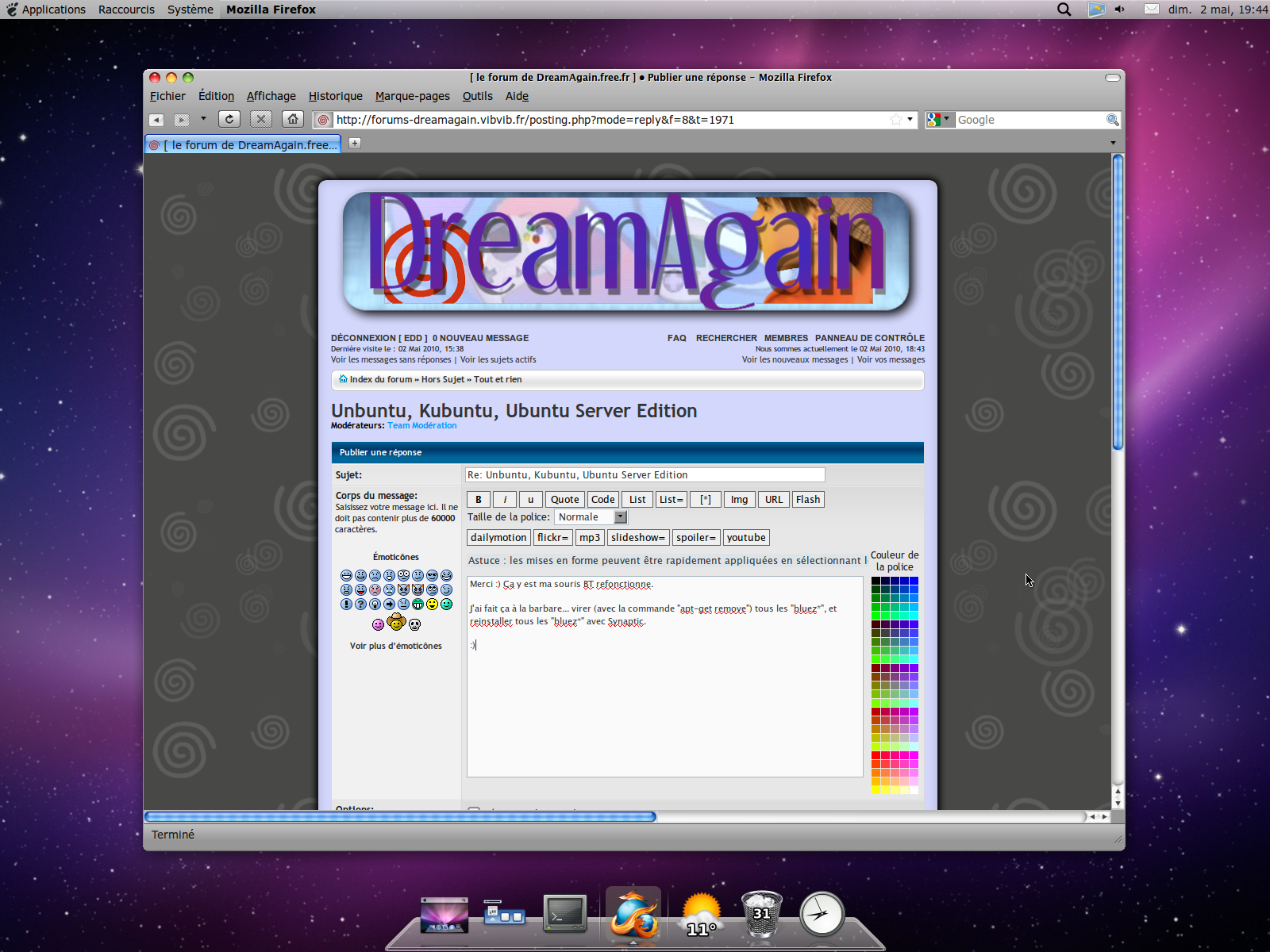Expand the URL bar history dropdown
1270x952 pixels.
(910, 120)
